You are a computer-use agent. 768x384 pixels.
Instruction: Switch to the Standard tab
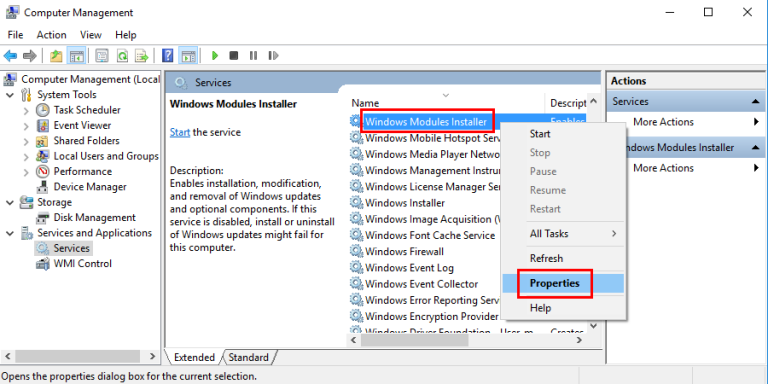(x=248, y=358)
